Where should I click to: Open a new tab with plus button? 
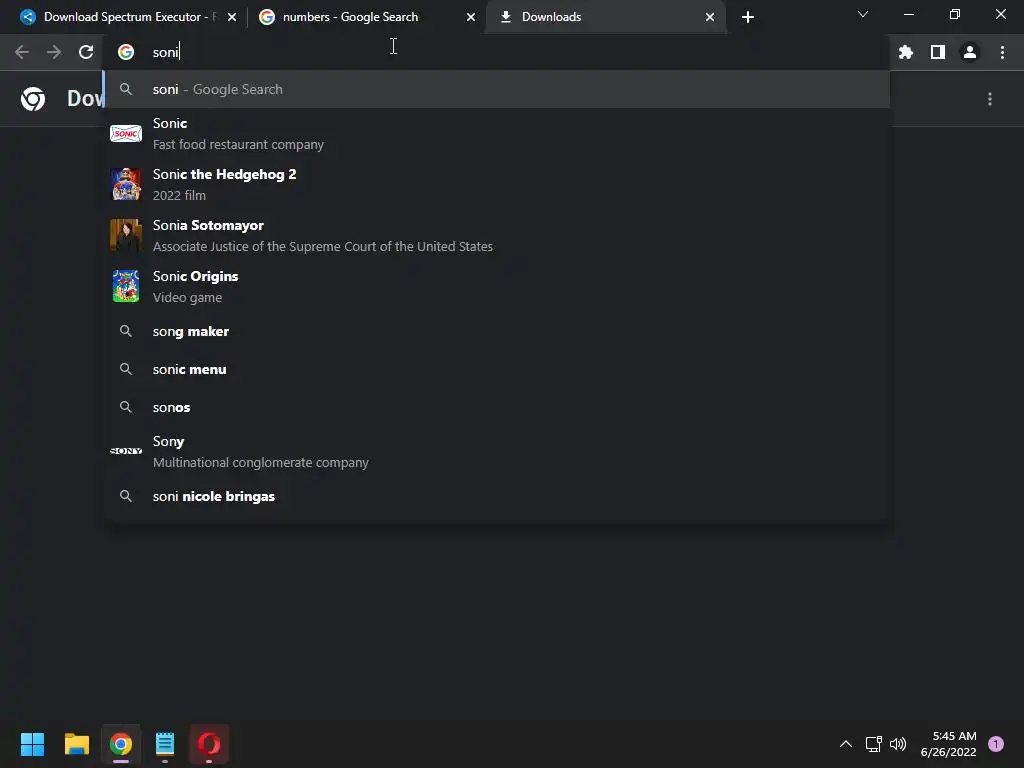pyautogui.click(x=748, y=17)
